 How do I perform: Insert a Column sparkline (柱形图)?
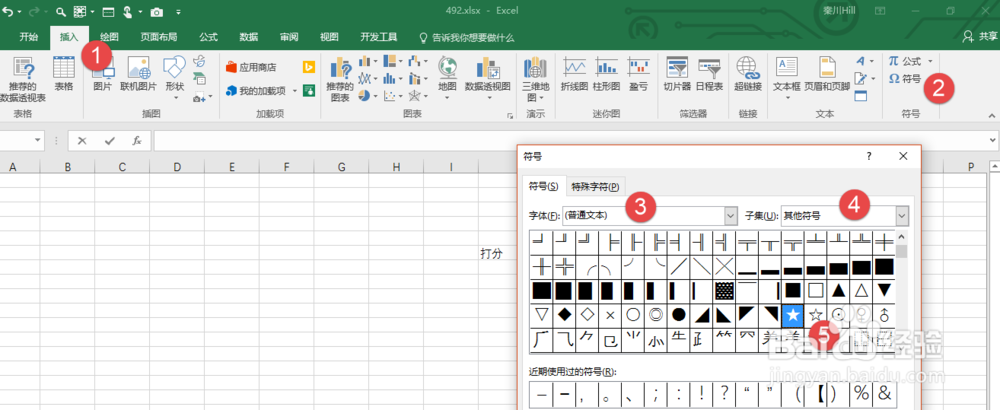pos(607,74)
